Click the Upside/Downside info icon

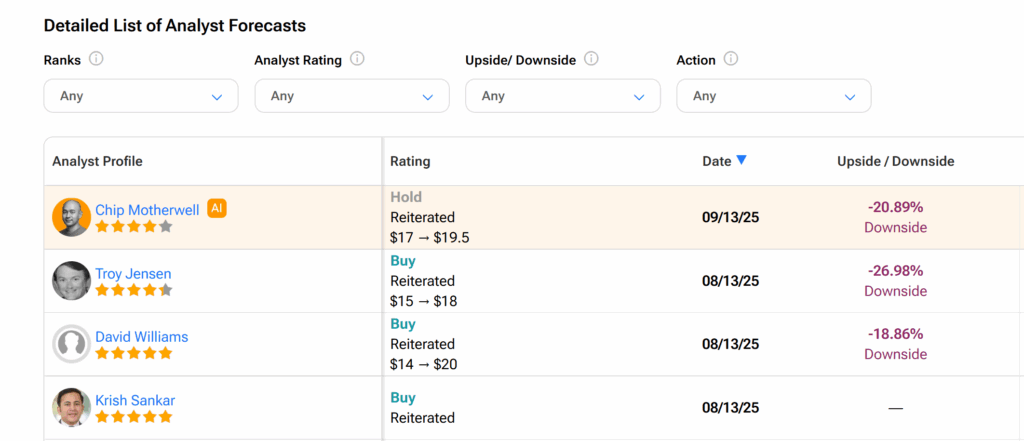tap(591, 59)
